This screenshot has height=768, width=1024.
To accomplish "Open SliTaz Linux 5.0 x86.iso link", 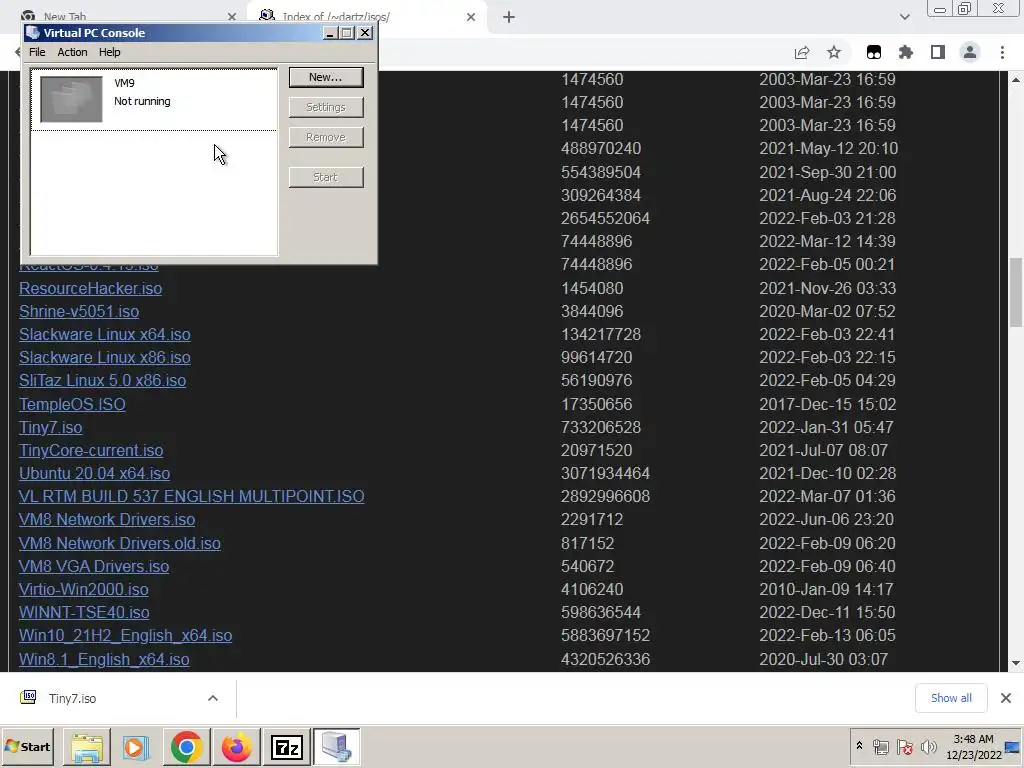I will pos(103,380).
